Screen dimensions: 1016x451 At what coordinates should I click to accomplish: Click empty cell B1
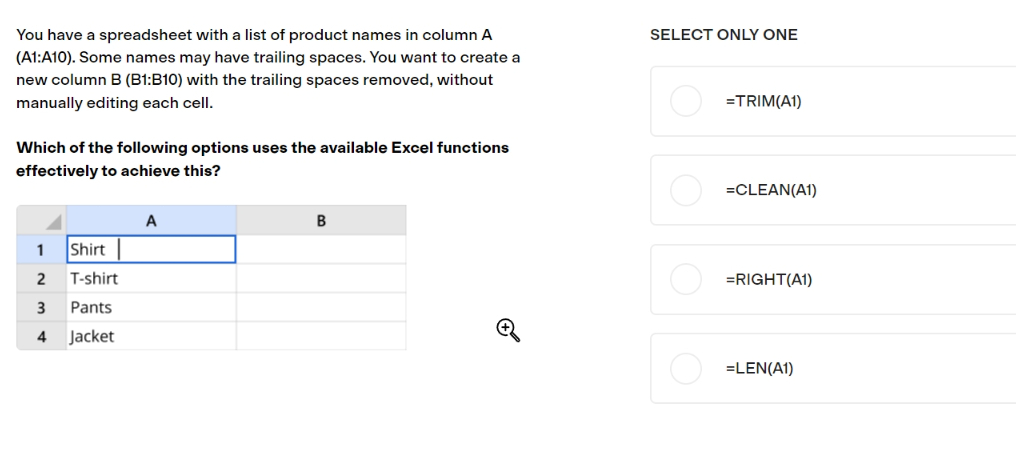pyautogui.click(x=321, y=249)
